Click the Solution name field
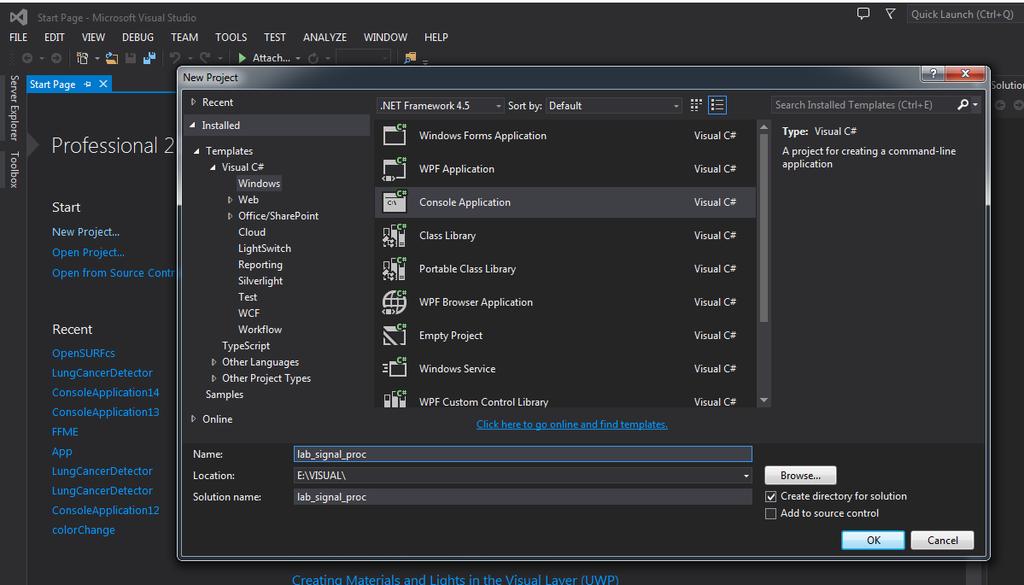Viewport: 1024px width, 585px height. (522, 497)
